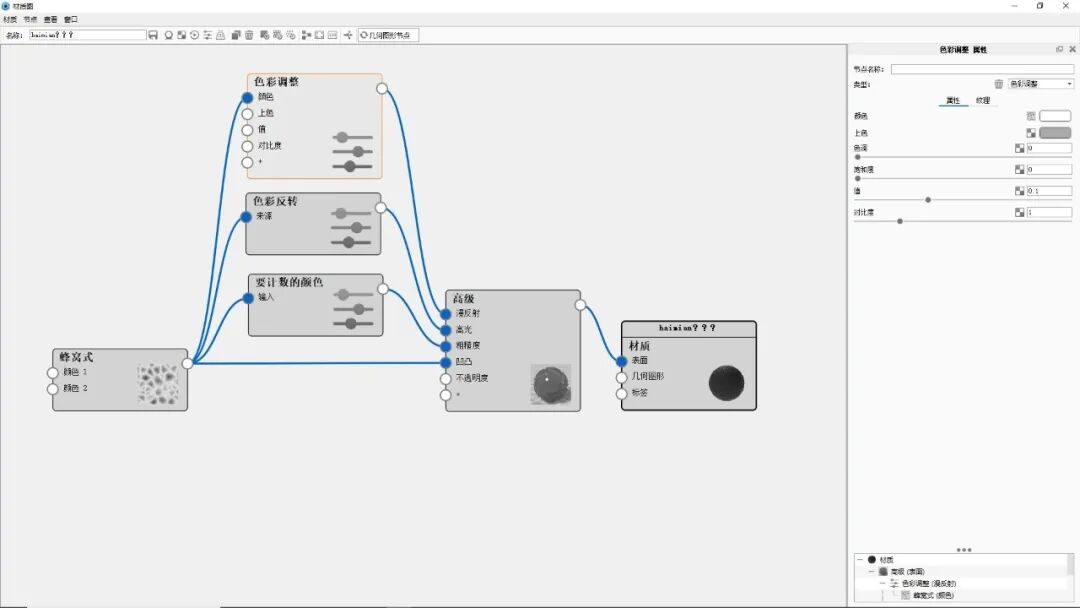Click the checker texture icon next to 上色

[x=1031, y=133]
